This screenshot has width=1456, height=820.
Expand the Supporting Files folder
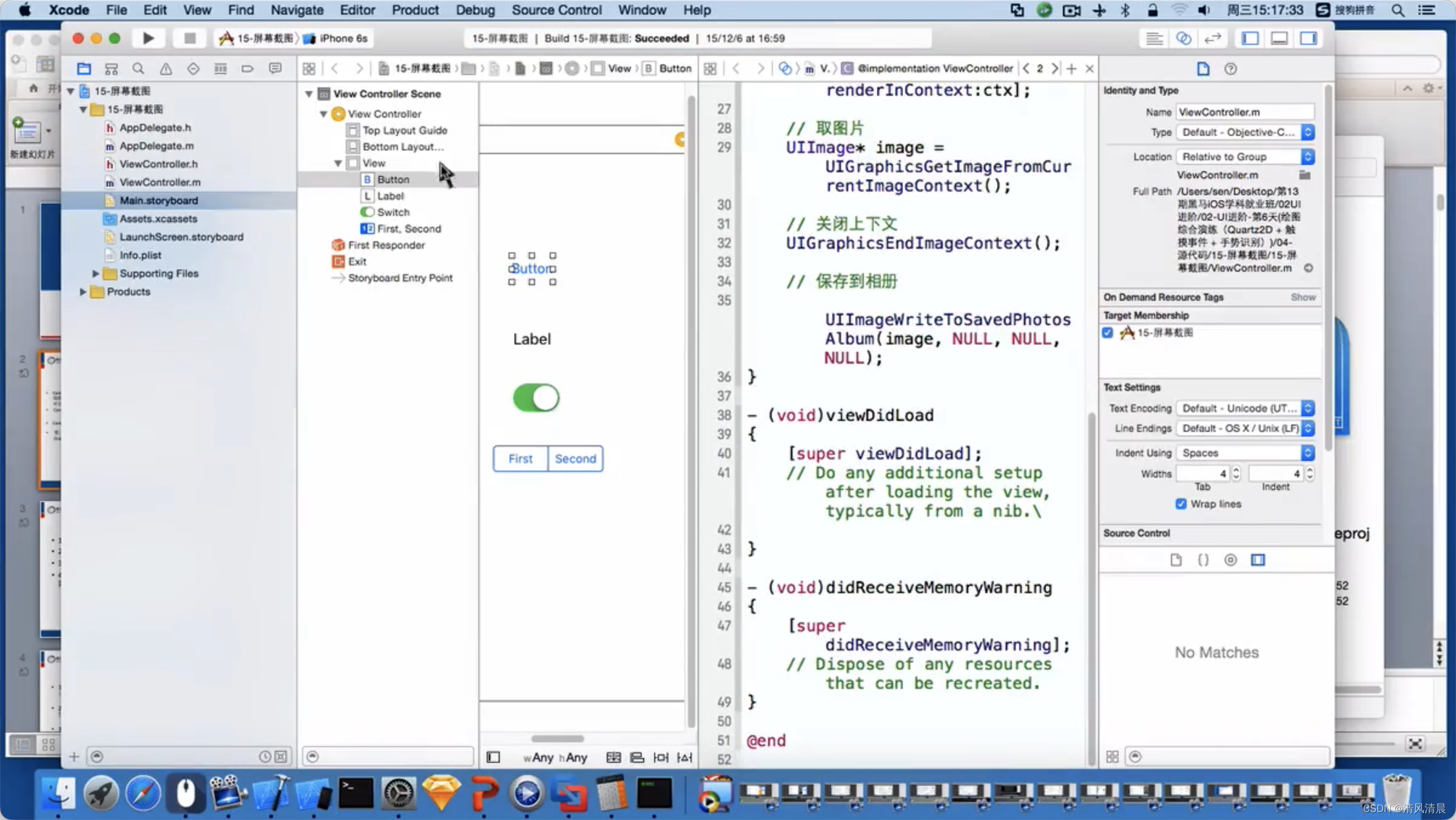[95, 274]
